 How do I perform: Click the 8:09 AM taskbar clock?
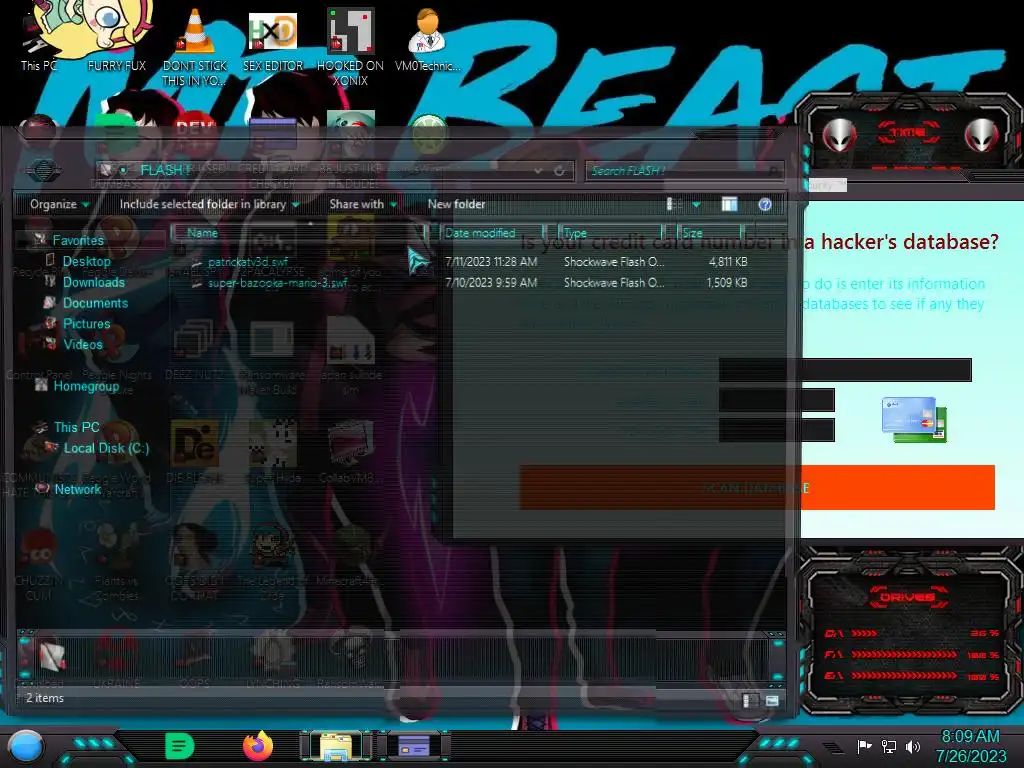[970, 736]
